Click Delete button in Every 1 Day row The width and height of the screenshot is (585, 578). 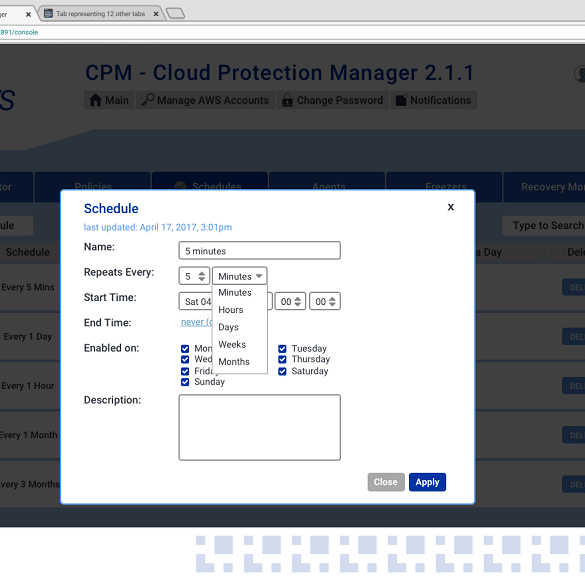(x=574, y=337)
